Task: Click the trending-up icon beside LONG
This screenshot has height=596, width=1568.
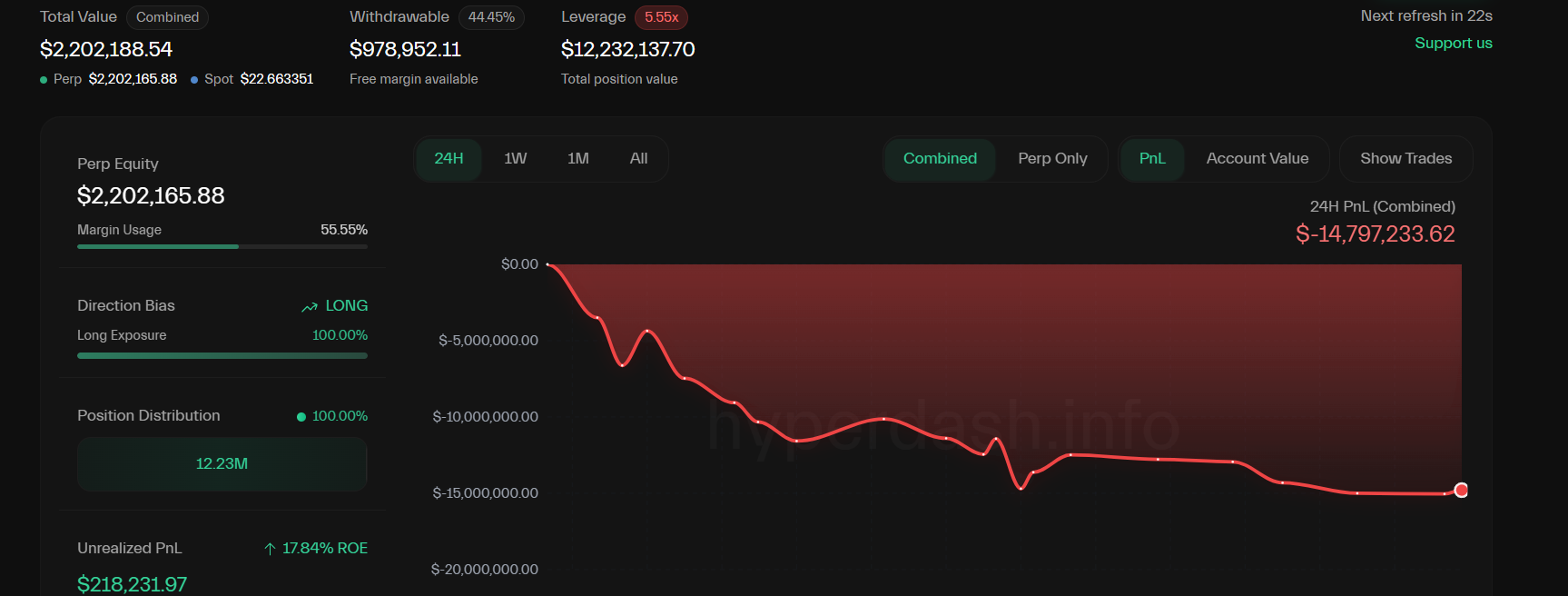Action: coord(310,307)
